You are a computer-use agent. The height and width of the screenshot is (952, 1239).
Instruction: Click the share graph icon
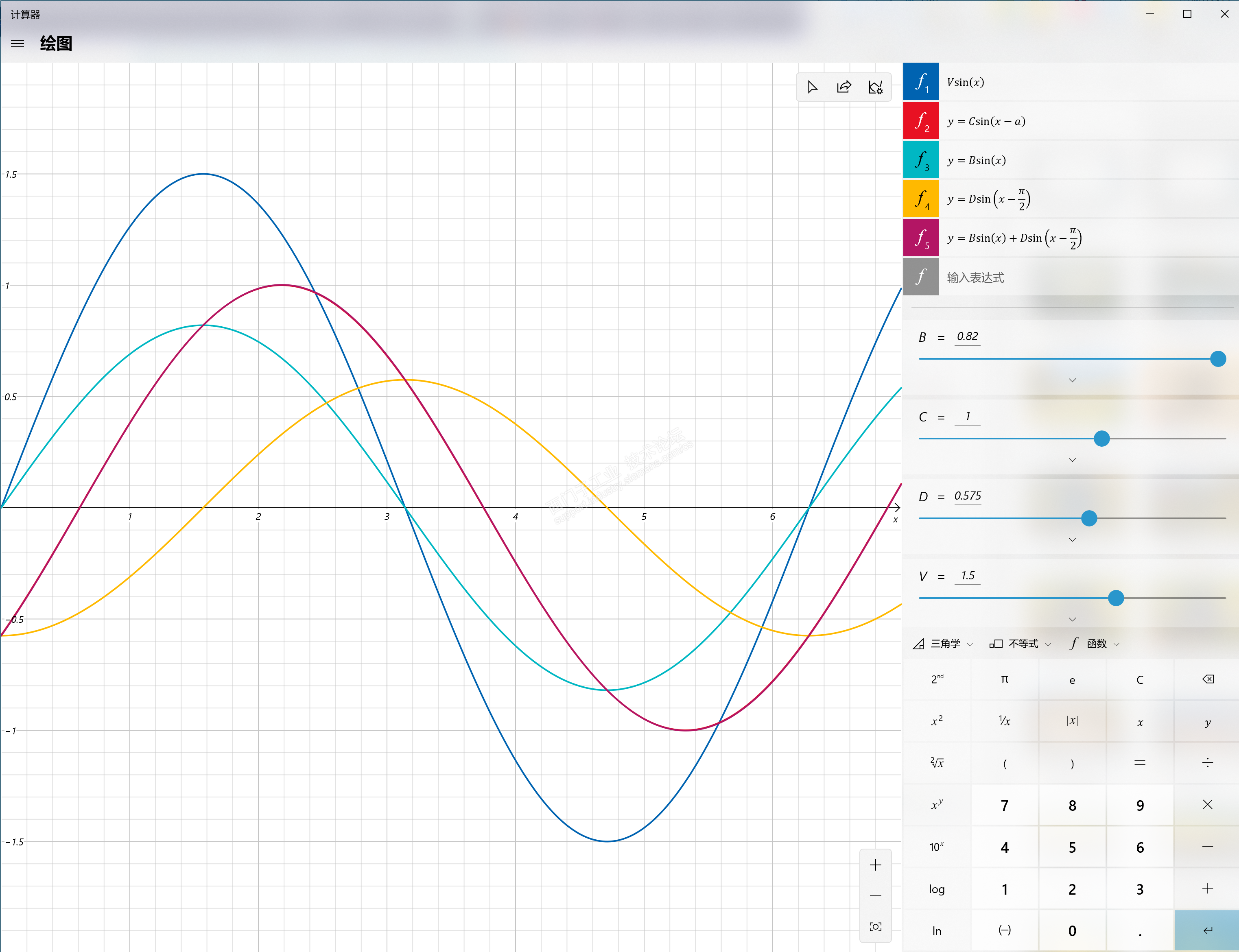click(844, 87)
